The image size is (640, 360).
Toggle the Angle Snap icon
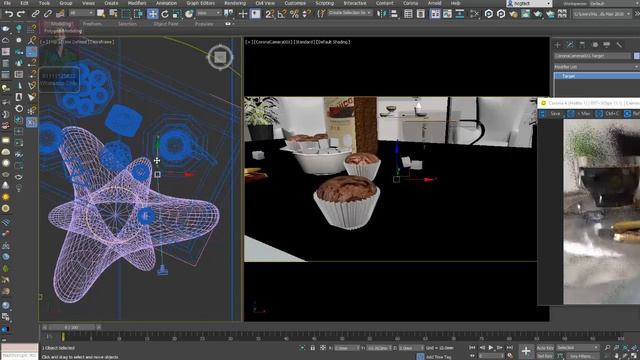pyautogui.click(x=282, y=14)
